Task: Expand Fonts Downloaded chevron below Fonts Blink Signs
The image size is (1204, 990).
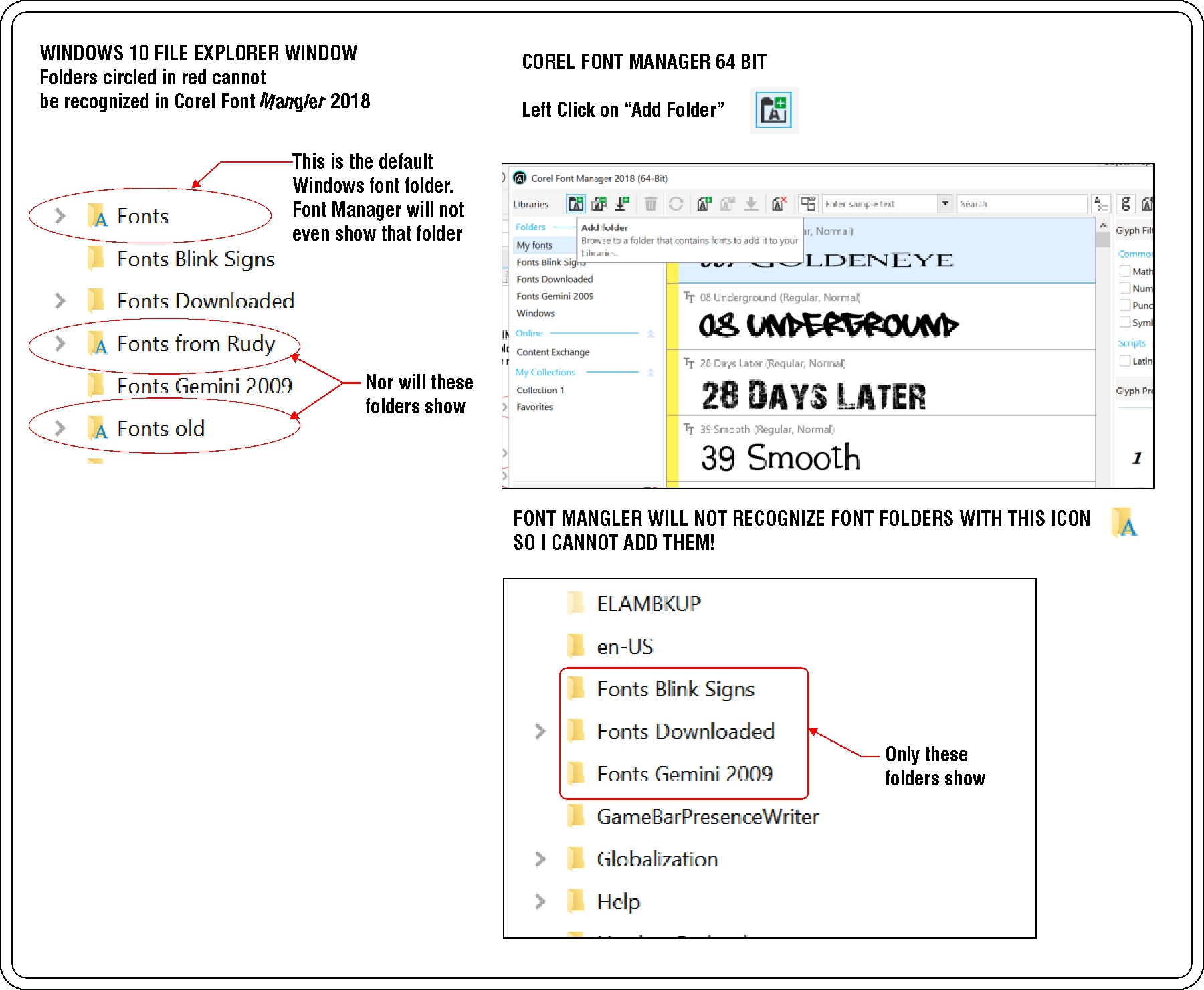Action: pos(540,731)
